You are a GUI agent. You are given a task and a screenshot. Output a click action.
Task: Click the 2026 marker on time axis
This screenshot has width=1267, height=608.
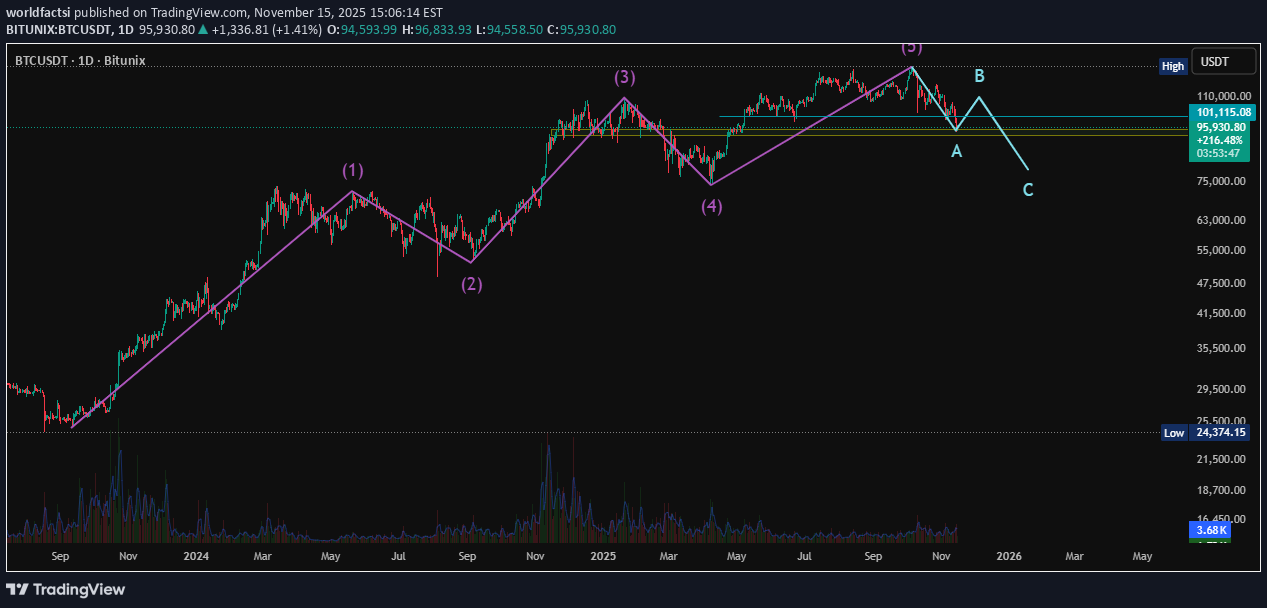click(1009, 555)
